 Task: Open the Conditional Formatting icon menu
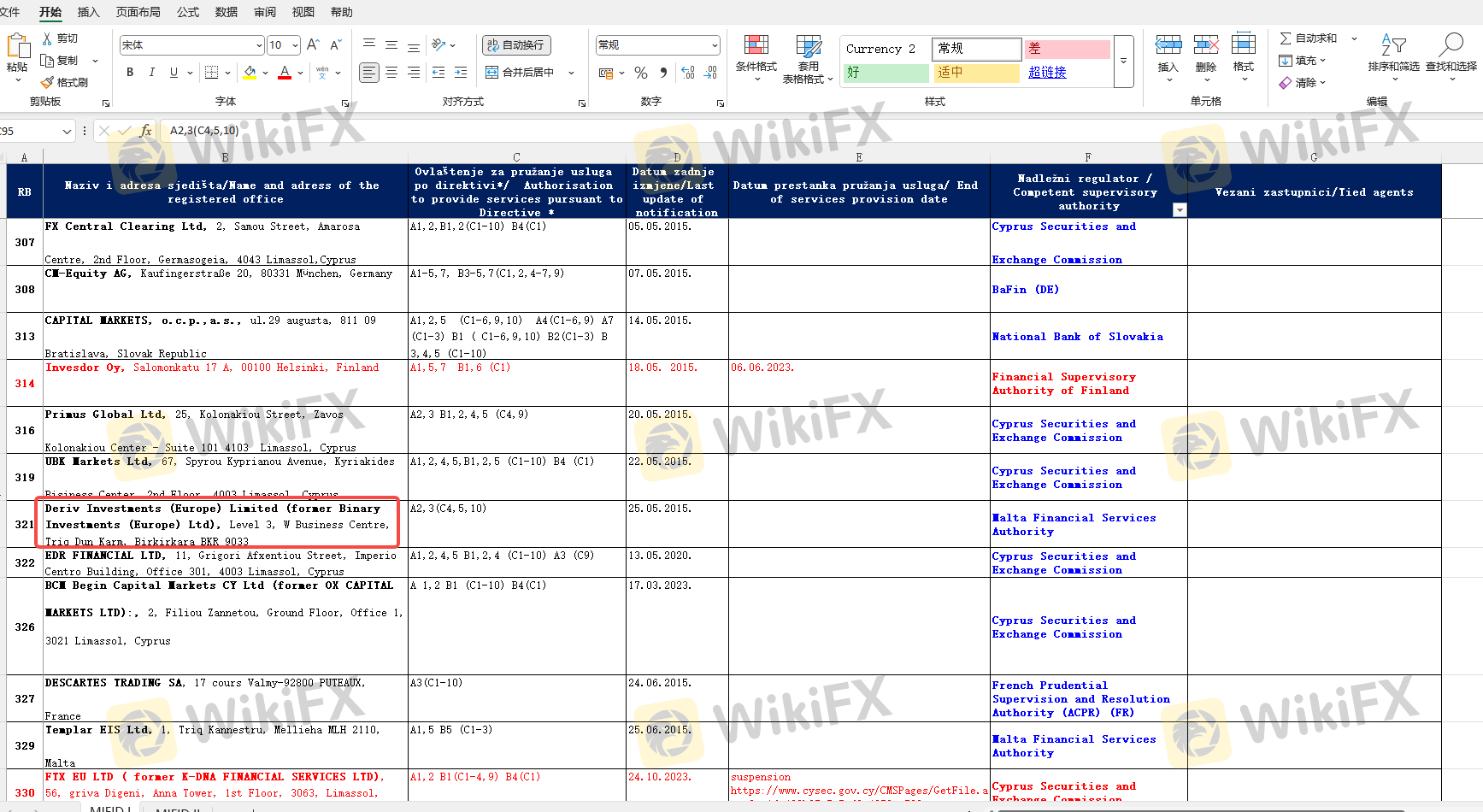click(x=756, y=56)
